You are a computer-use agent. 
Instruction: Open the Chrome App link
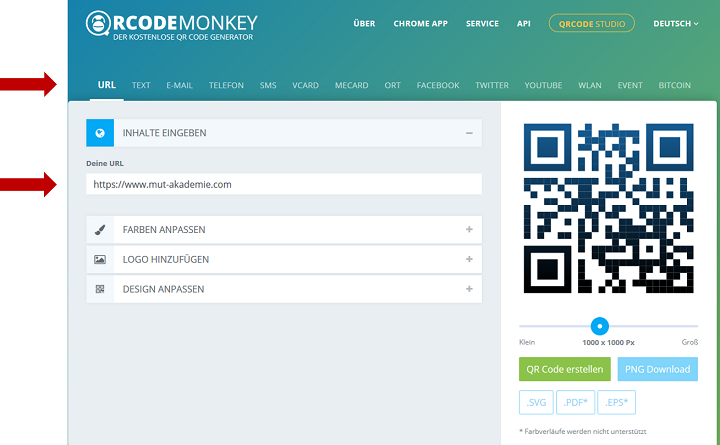(x=420, y=23)
